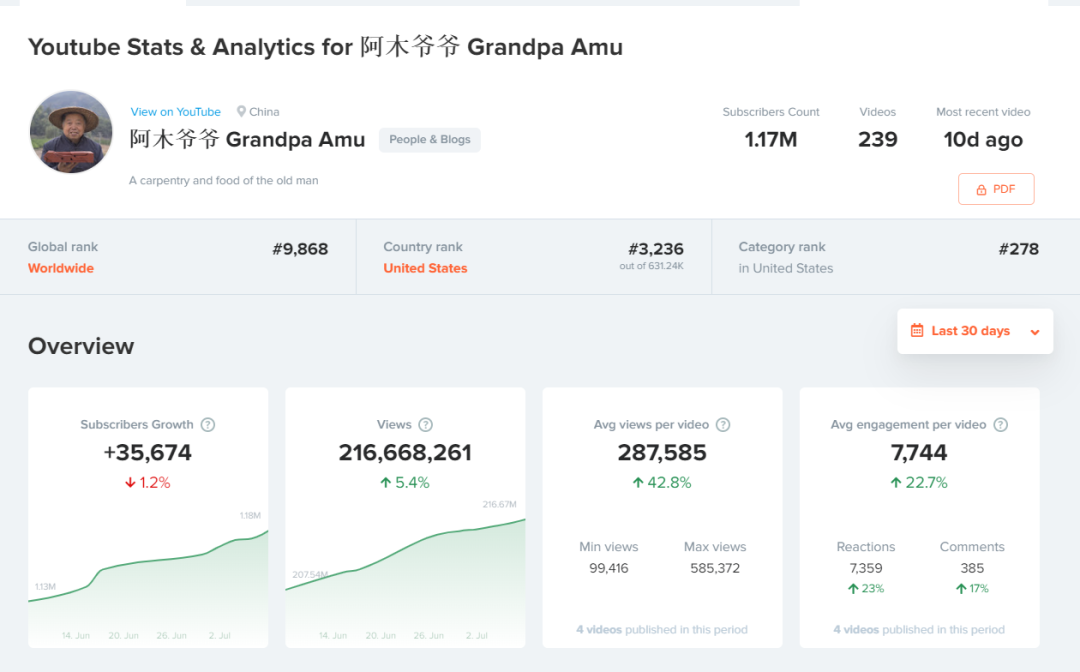Click the country rank #3,236 value

tap(656, 249)
